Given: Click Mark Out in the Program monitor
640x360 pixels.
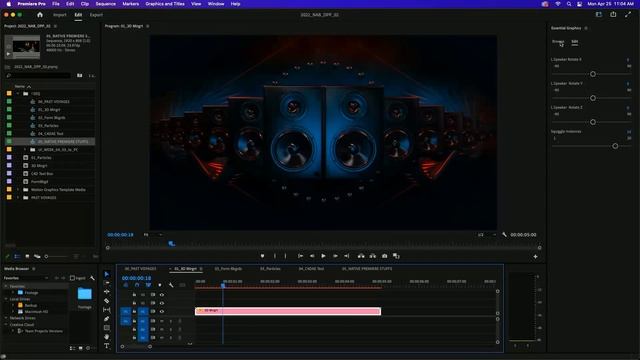Looking at the screenshot, I should 285,256.
